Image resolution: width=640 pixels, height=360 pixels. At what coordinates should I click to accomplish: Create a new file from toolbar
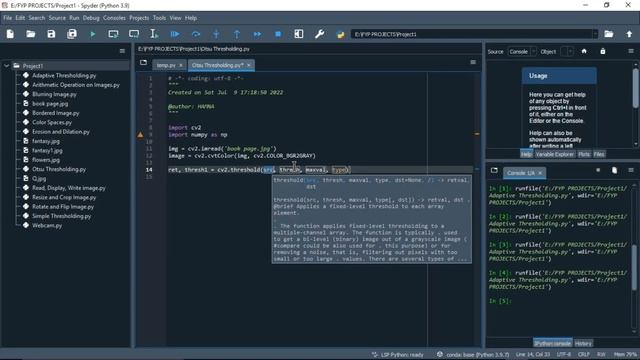pos(10,34)
